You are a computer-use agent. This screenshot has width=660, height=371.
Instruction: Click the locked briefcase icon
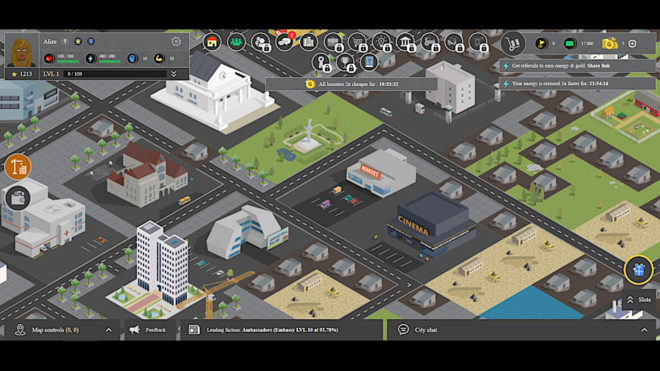click(333, 42)
